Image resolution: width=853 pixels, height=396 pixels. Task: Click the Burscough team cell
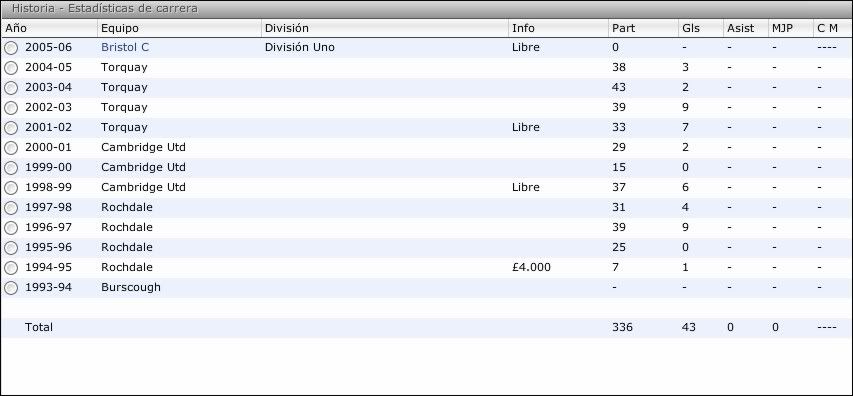pyautogui.click(x=131, y=287)
